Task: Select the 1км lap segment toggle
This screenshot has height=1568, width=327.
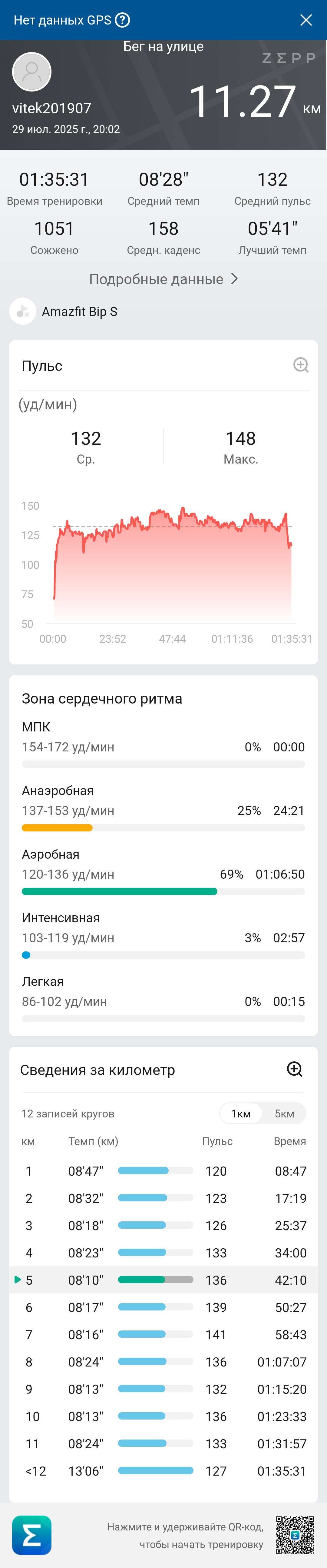Action: 241,1113
